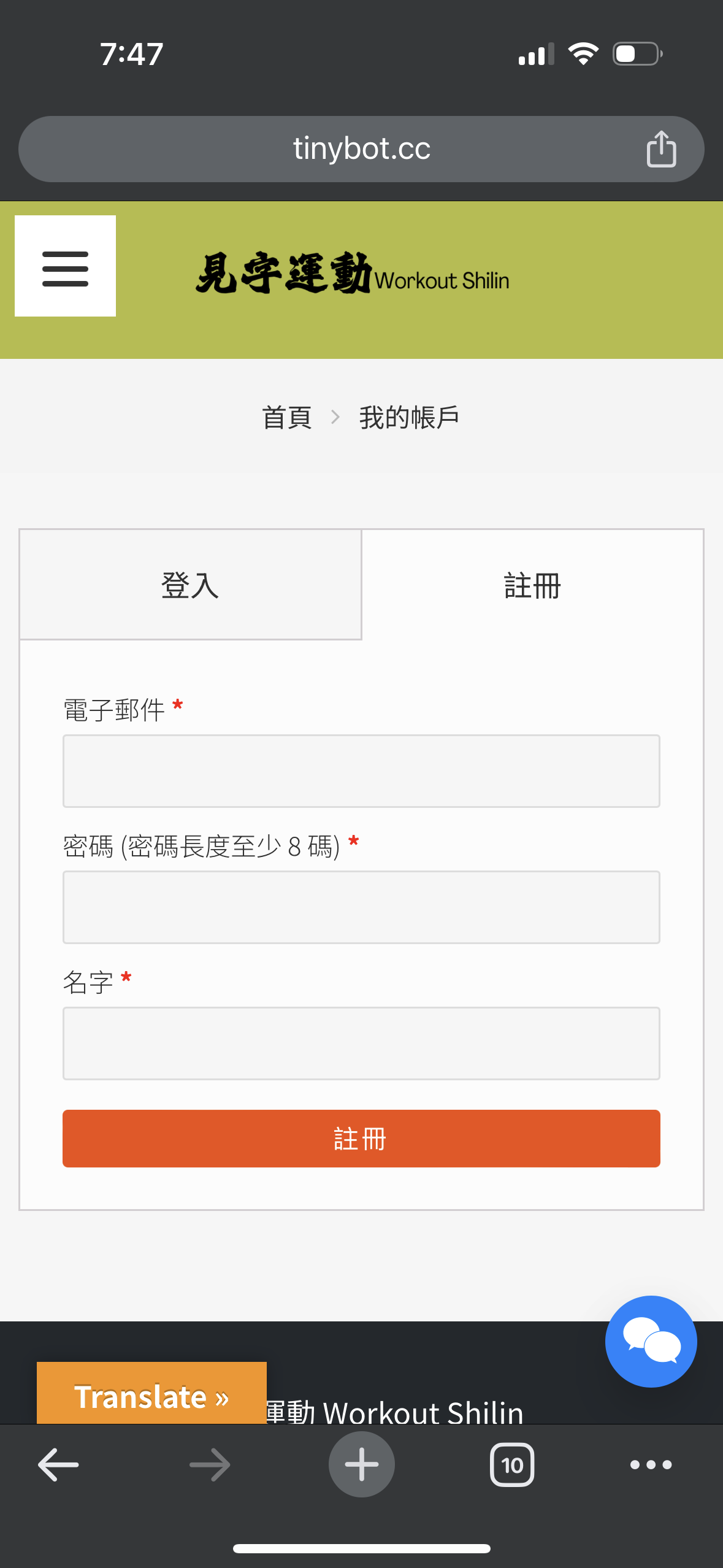Click the 首頁 breadcrumb link

287,418
